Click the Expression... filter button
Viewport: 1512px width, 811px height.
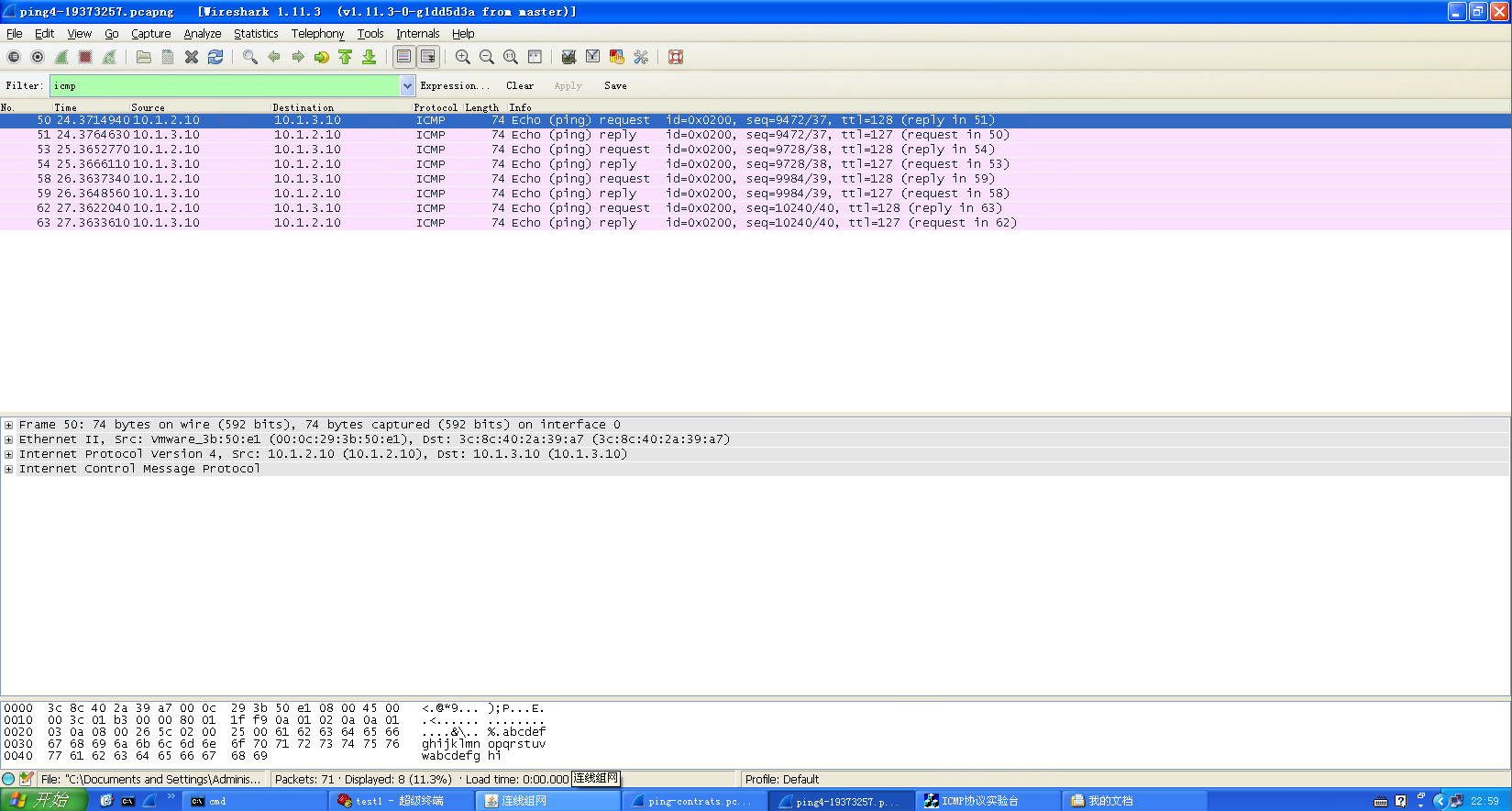(455, 85)
